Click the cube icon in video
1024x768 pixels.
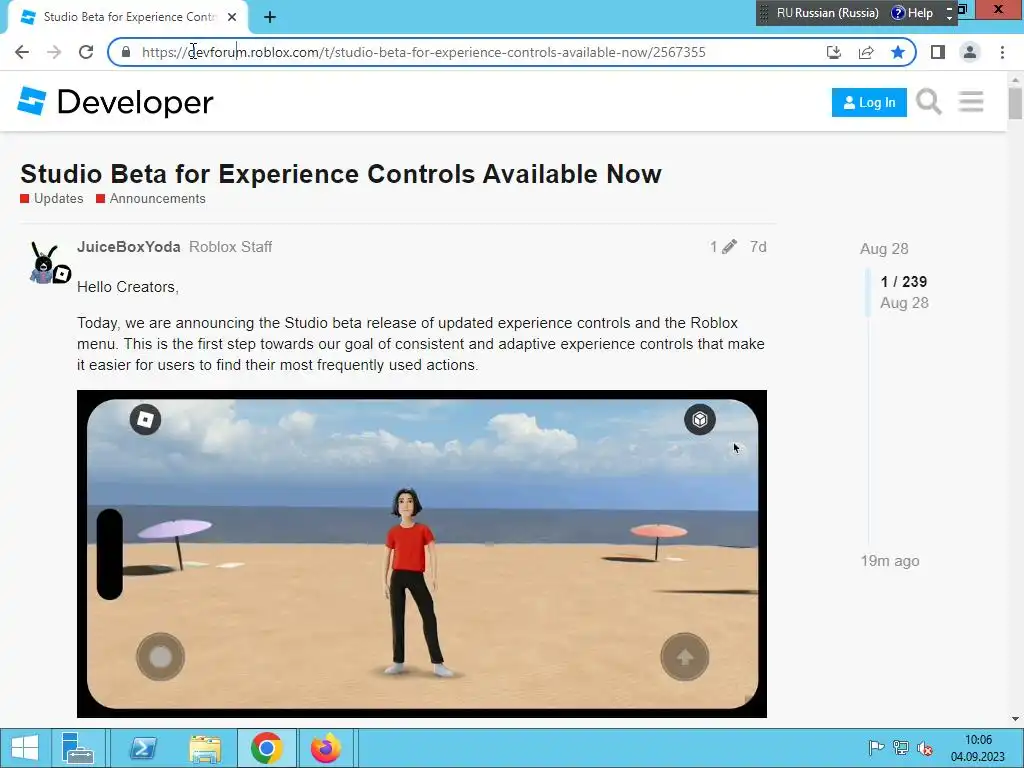(700, 419)
